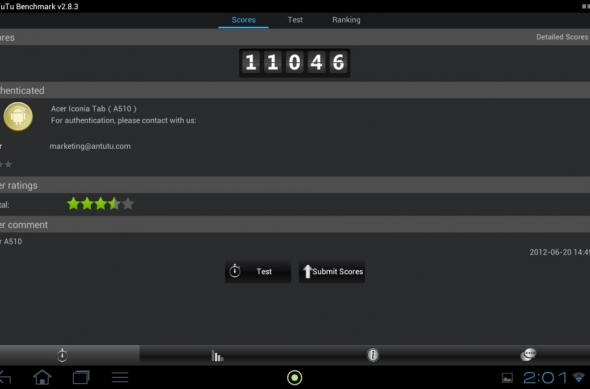This screenshot has width=590, height=389.
Task: Click the Wi-Fi status icon
Action: tap(579, 377)
